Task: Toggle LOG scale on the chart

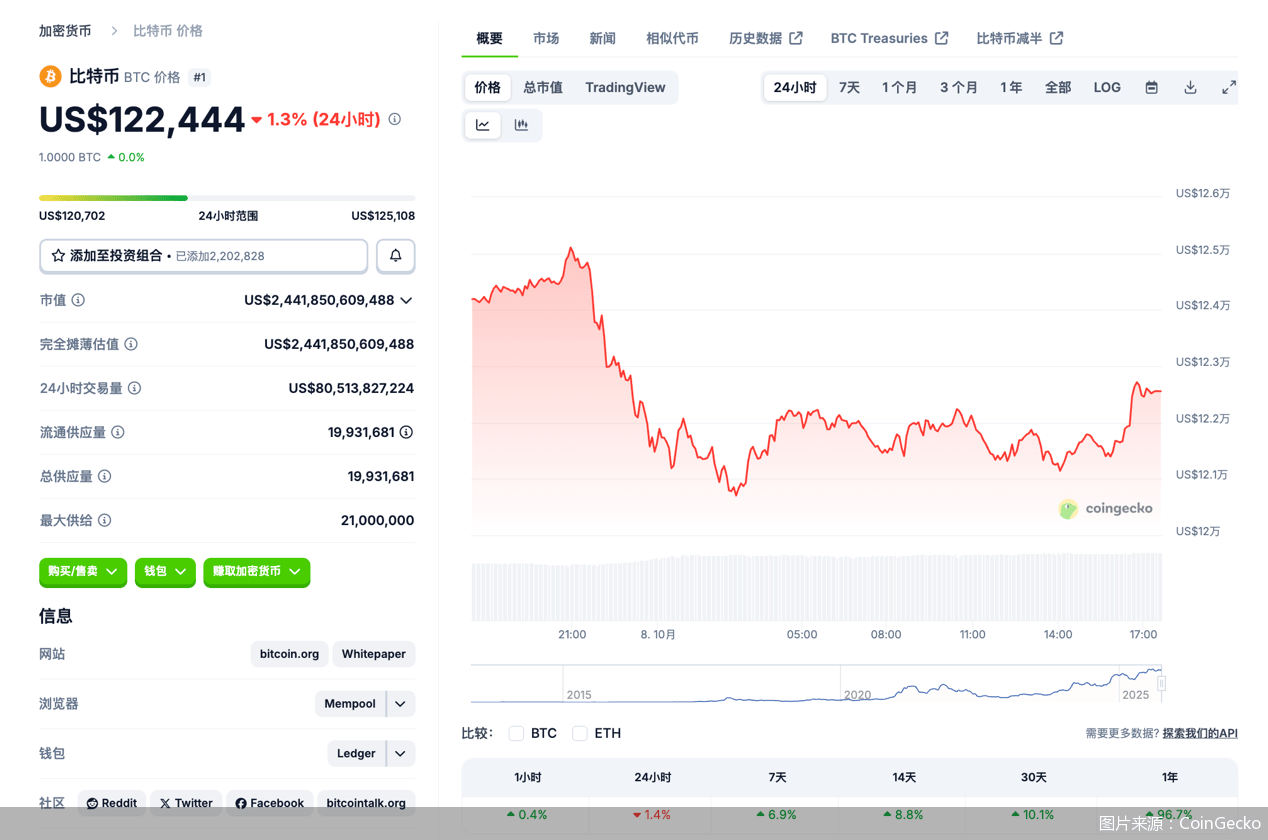Action: coord(1107,87)
